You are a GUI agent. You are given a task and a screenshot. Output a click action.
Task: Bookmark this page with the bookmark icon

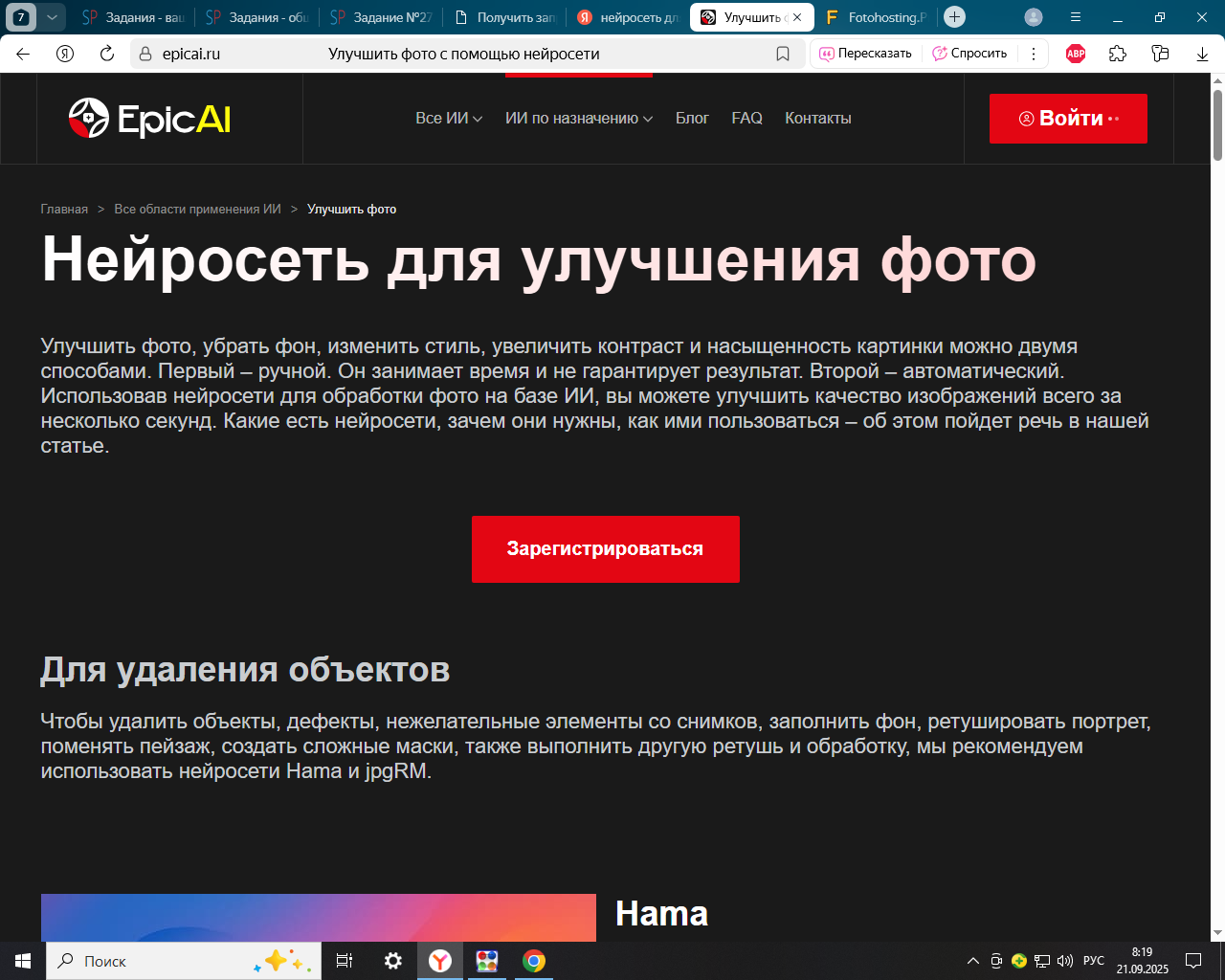783,54
